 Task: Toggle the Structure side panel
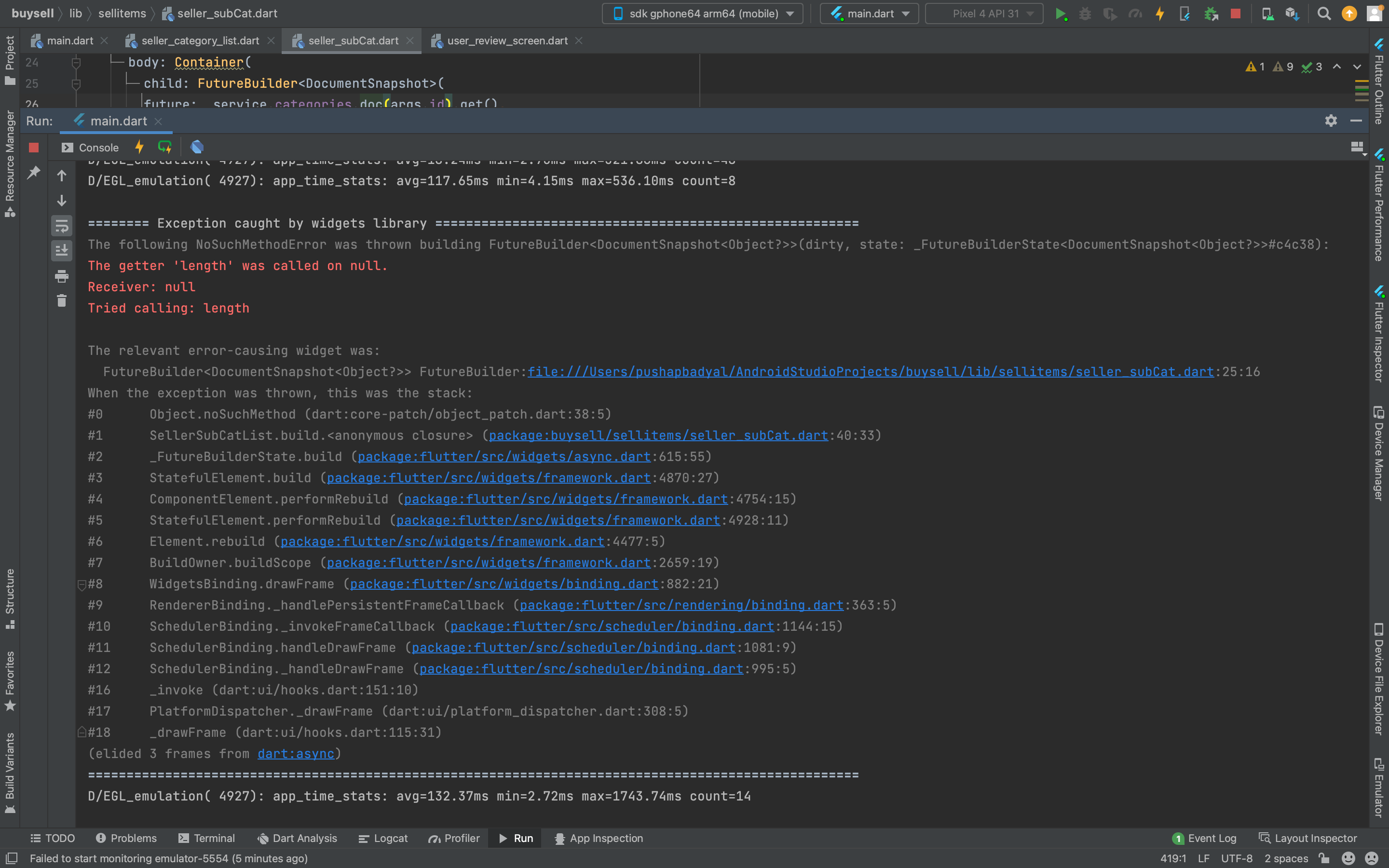click(x=10, y=599)
